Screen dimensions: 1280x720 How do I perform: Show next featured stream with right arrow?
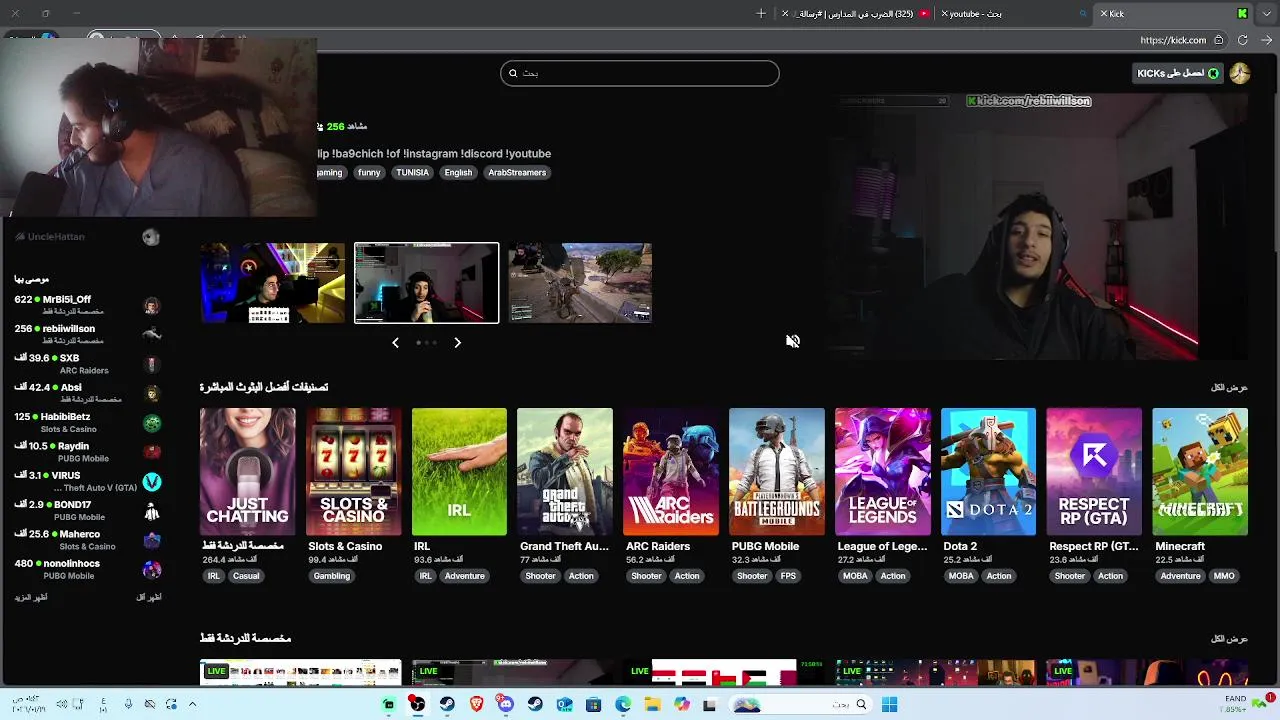[457, 343]
